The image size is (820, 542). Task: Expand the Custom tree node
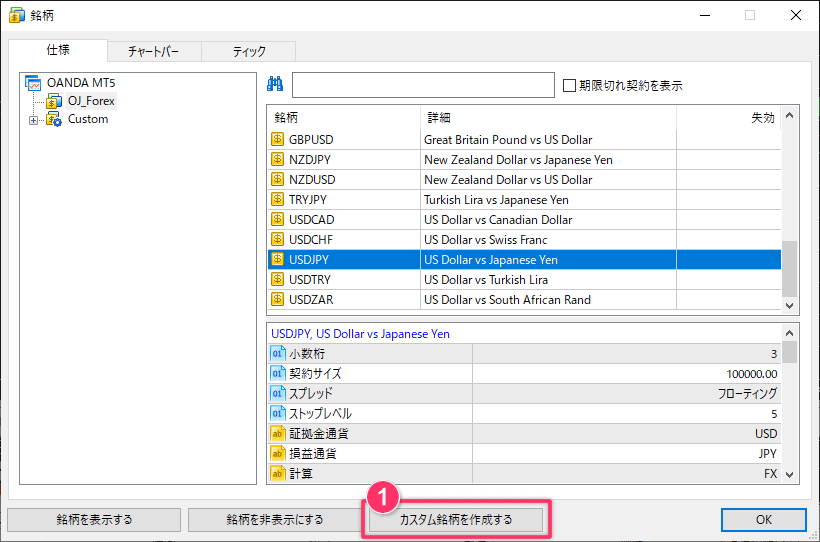33,120
